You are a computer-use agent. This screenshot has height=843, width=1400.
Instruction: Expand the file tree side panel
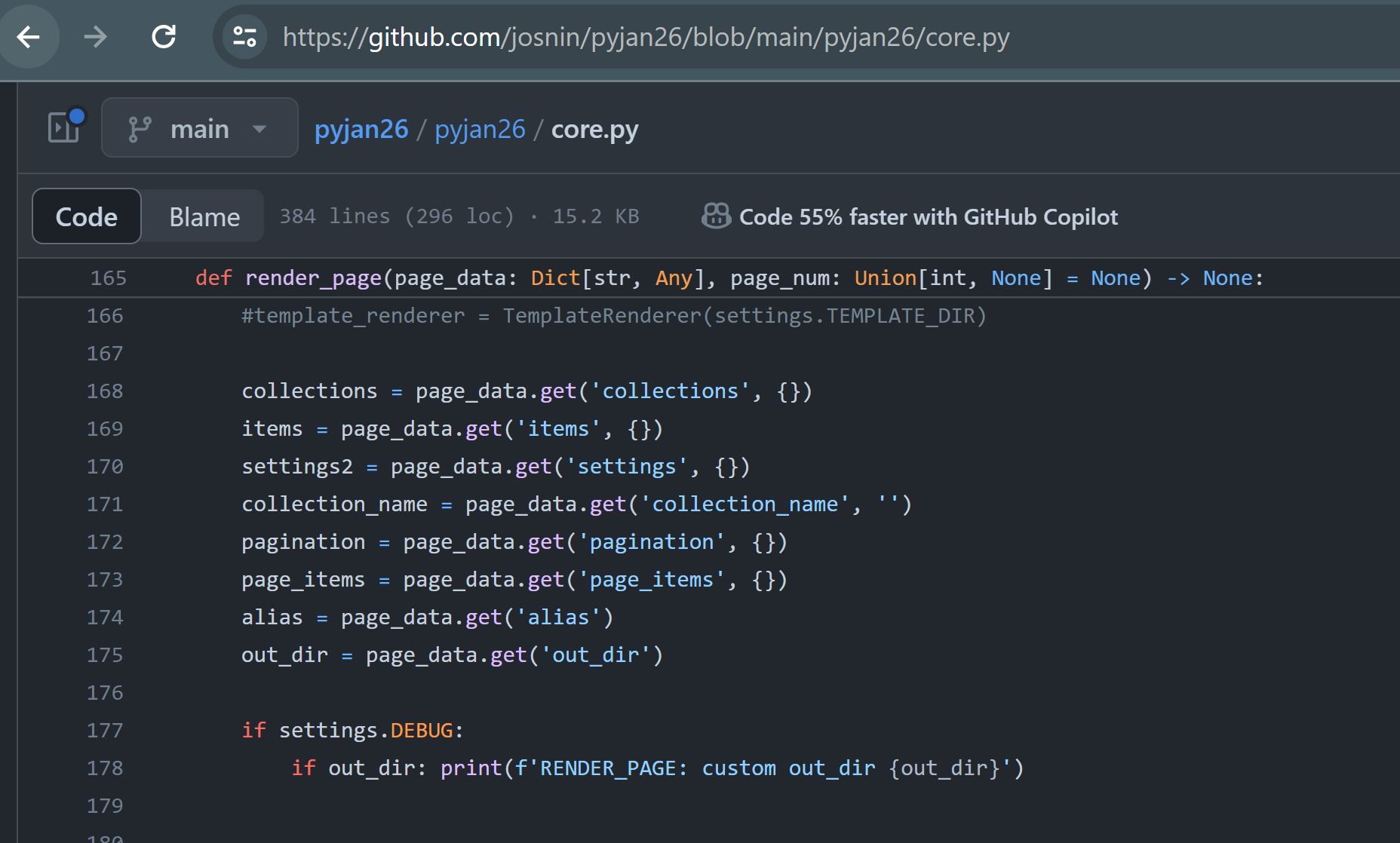click(x=66, y=127)
